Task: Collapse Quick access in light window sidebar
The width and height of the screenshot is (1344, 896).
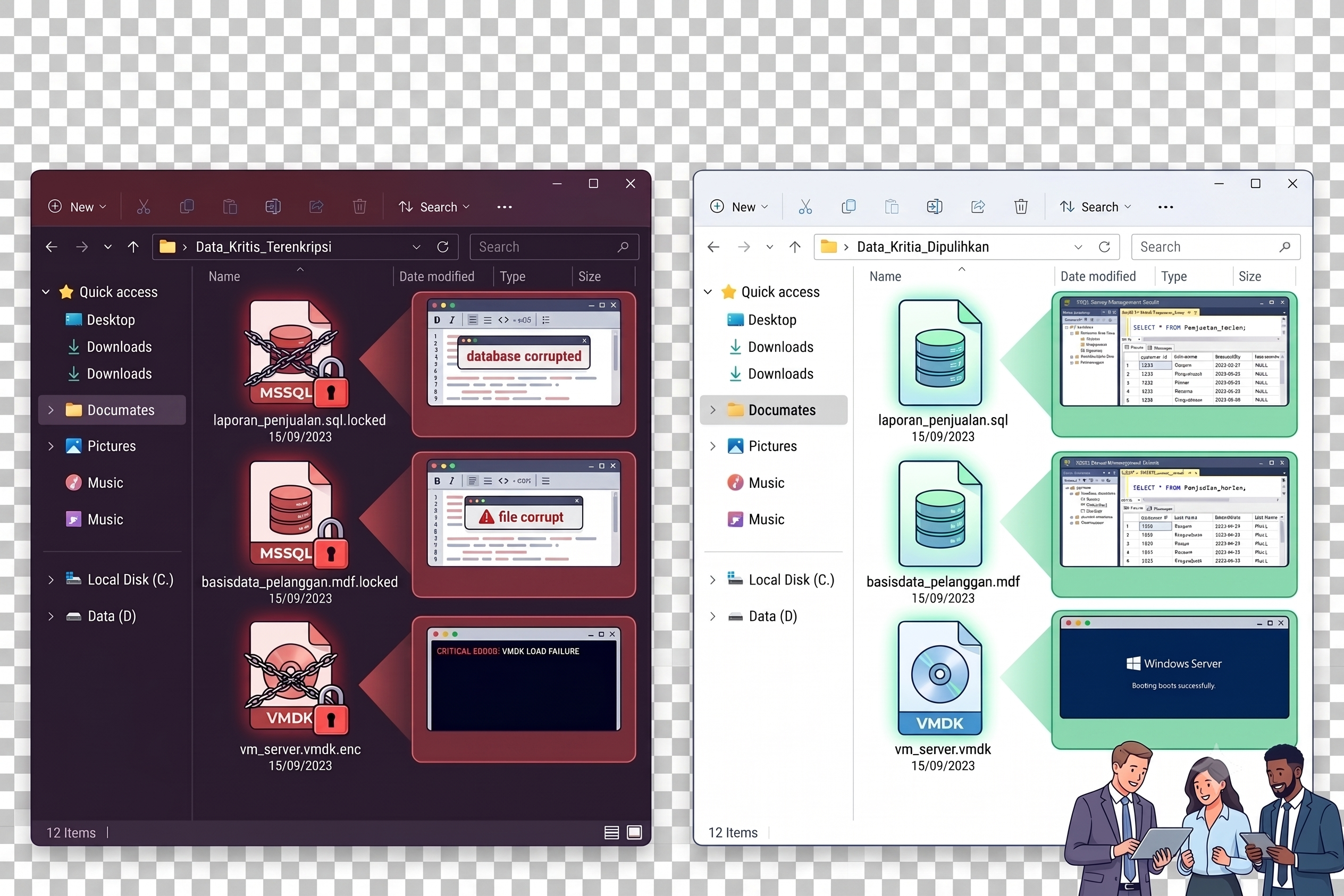Action: pos(708,292)
